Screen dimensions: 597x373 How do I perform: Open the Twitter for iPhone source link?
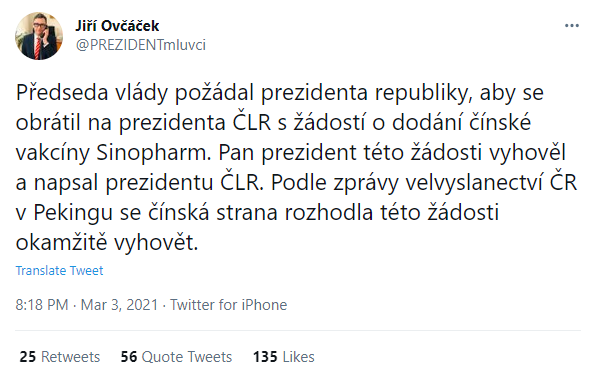[x=228, y=305]
